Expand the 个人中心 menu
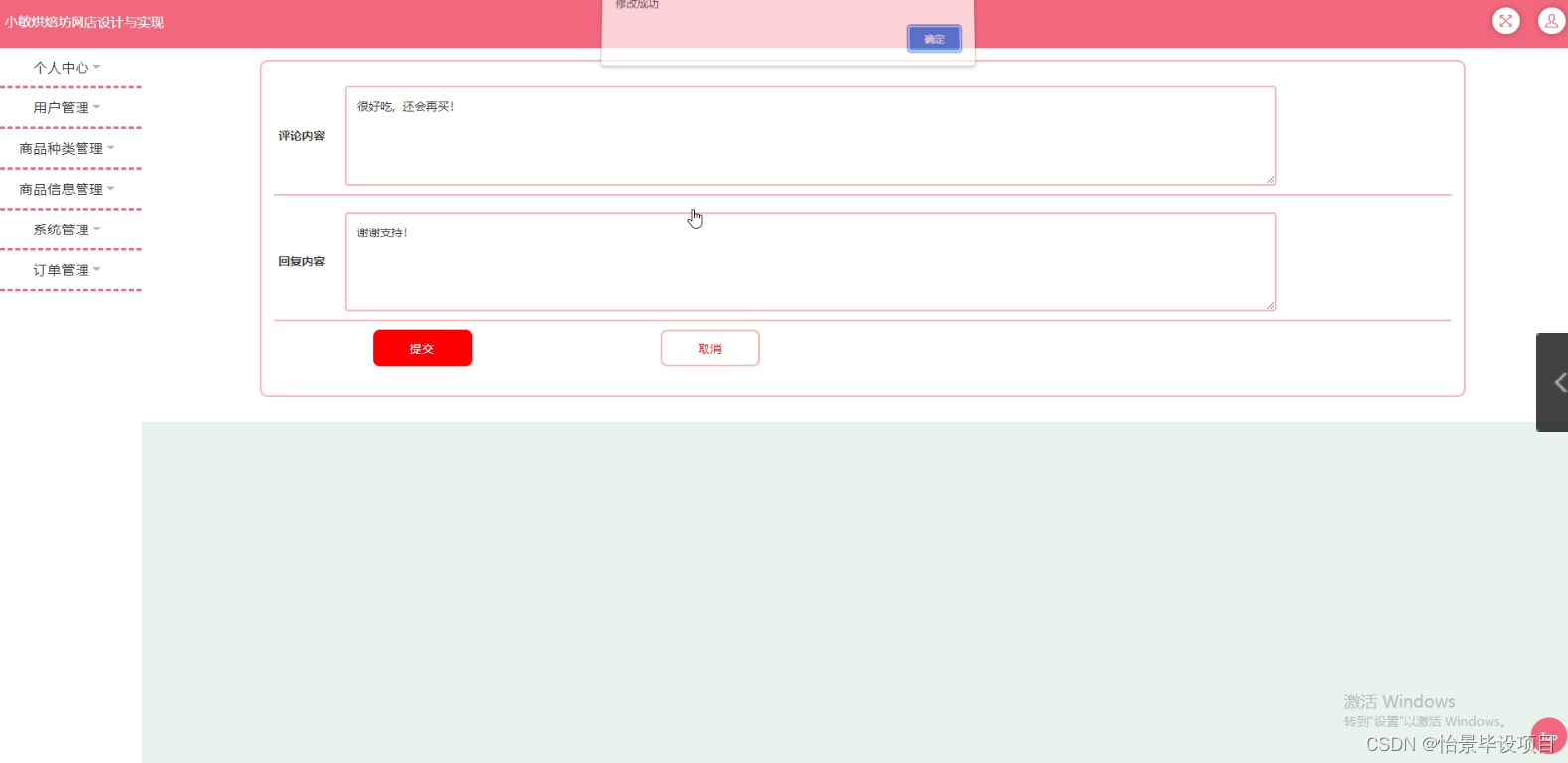Image resolution: width=1568 pixels, height=763 pixels. point(67,68)
